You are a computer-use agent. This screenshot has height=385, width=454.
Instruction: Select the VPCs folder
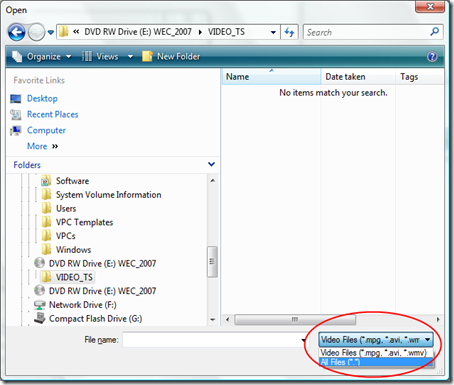pyautogui.click(x=66, y=236)
